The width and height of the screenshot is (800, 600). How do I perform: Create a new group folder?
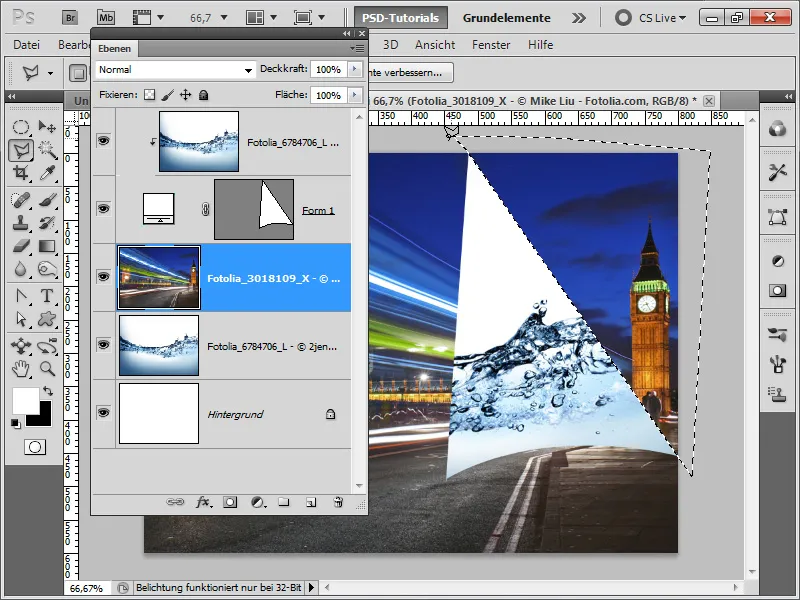[284, 502]
